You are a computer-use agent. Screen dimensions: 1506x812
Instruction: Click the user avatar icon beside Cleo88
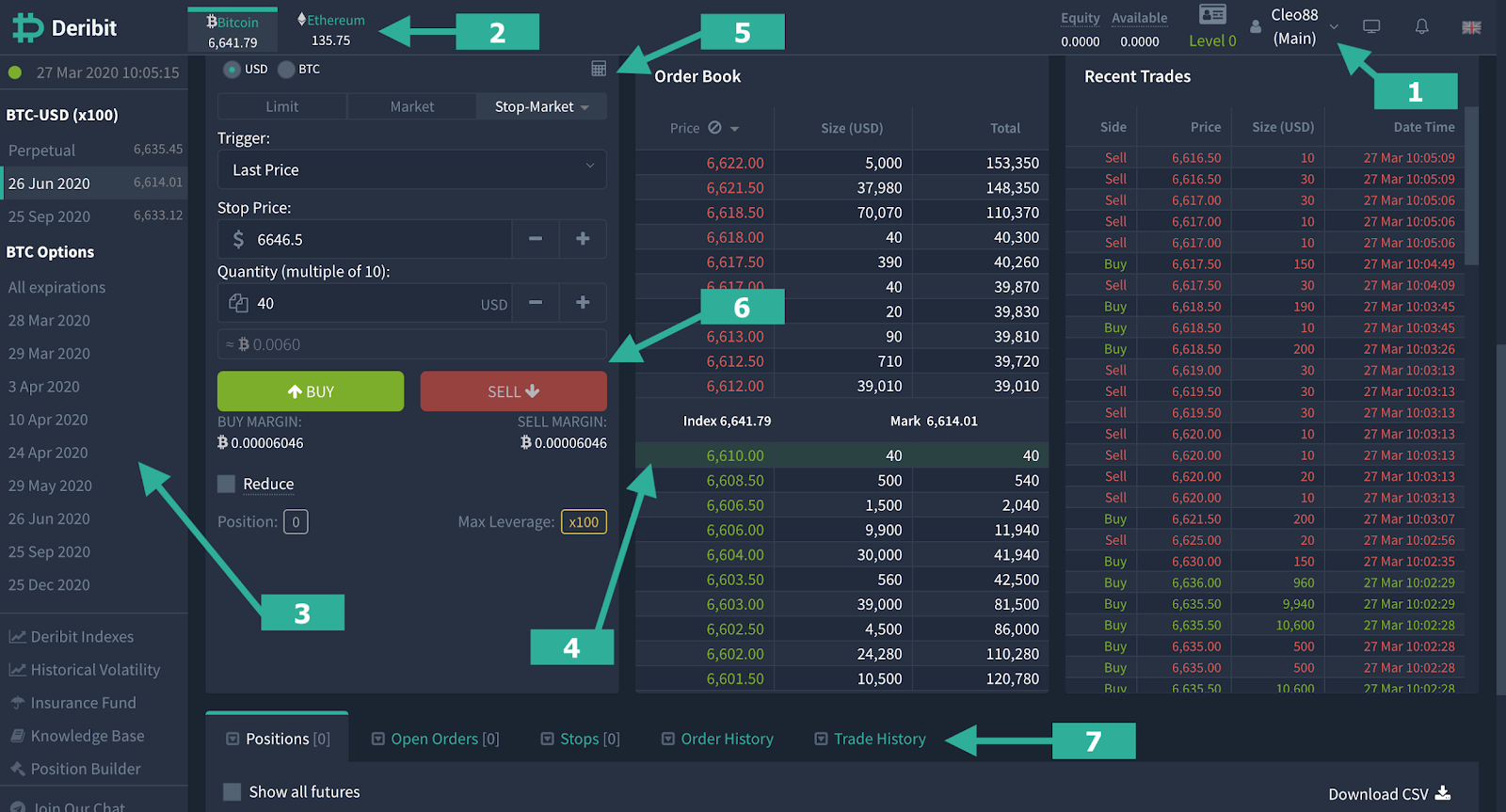click(1256, 27)
